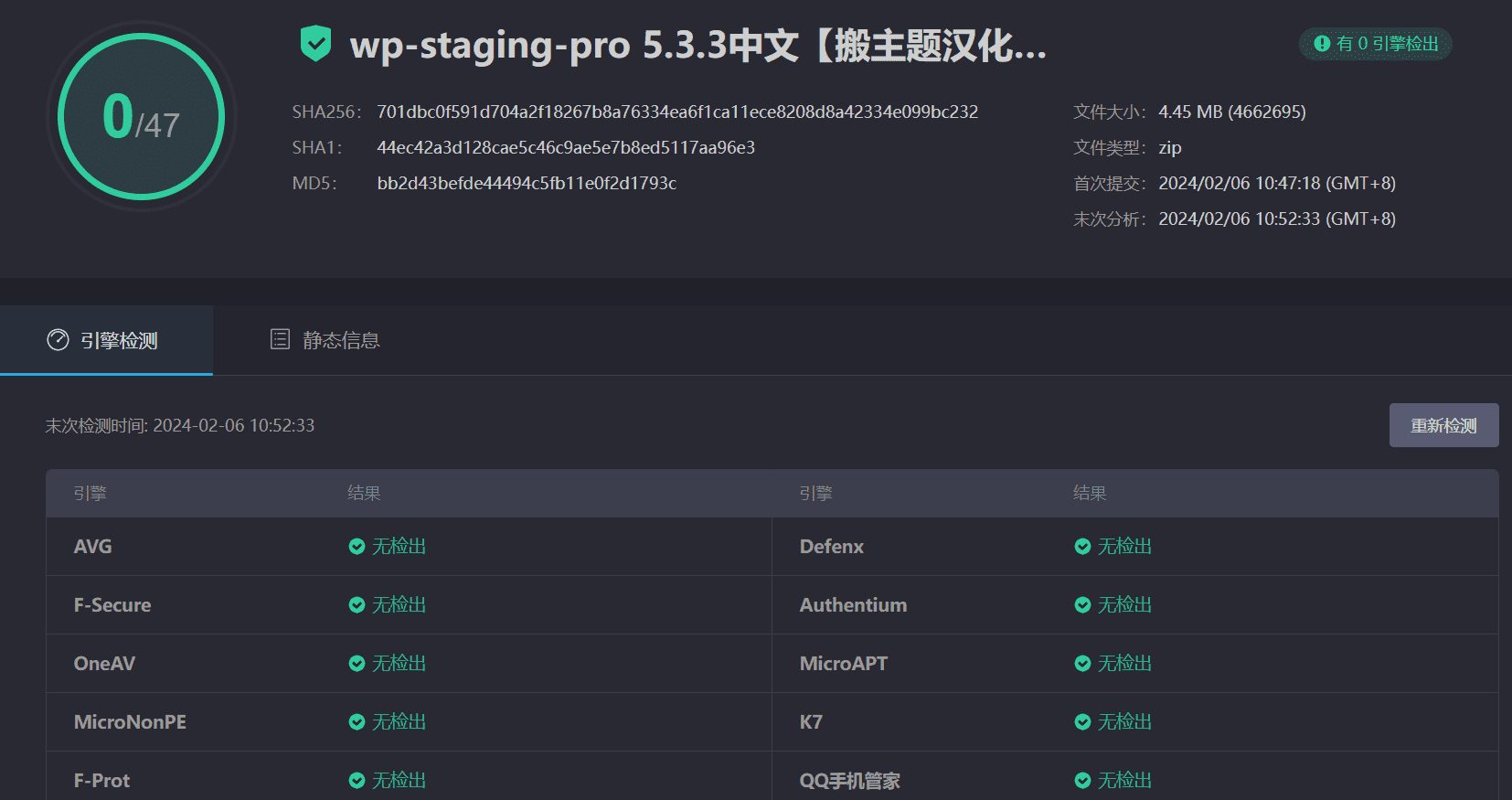The image size is (1512, 800).
Task: Switch to the 引擎检测 tab
Action: point(106,340)
